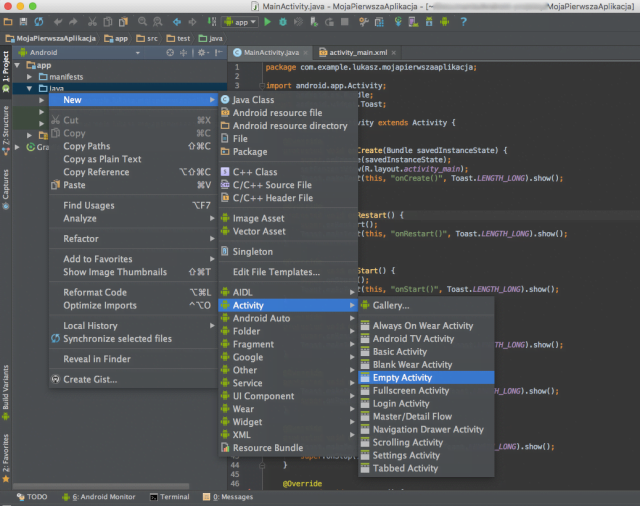
Task: Open the TODO tool window
Action: (x=31, y=496)
